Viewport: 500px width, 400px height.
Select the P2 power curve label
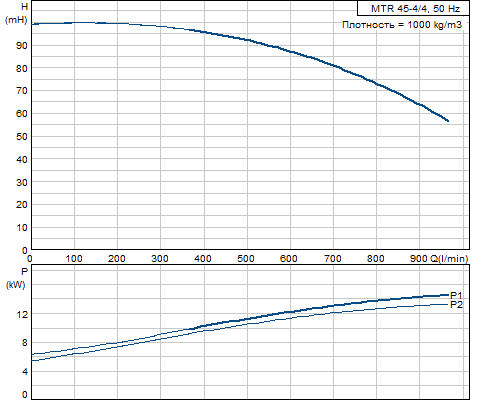(456, 305)
